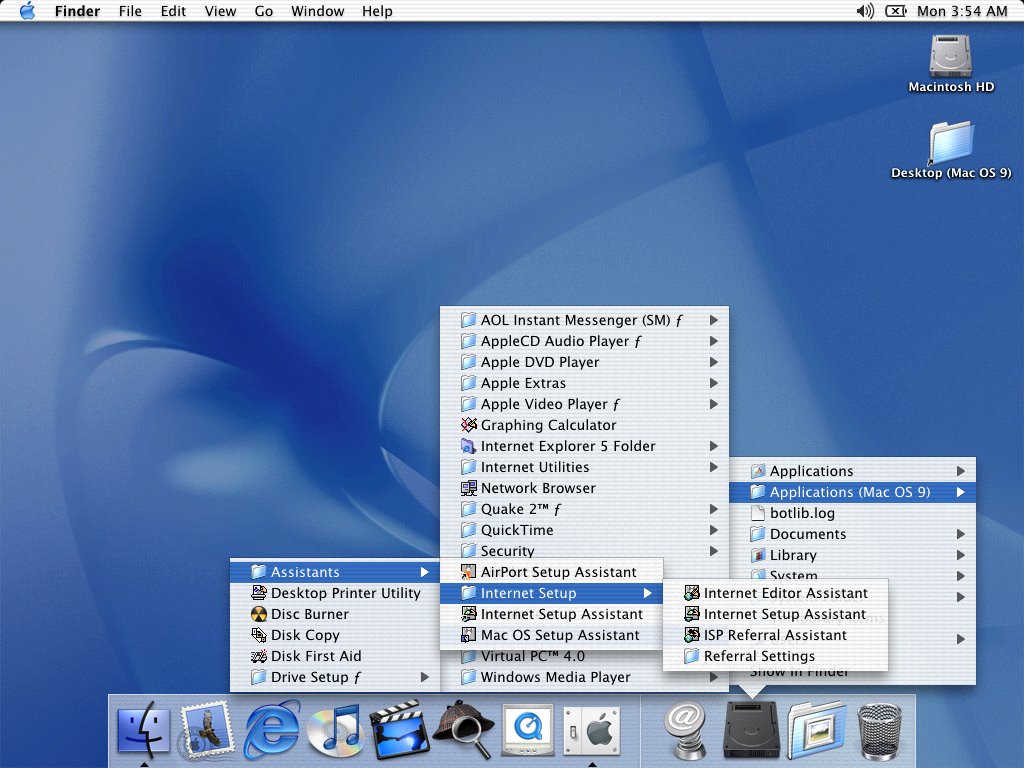Open the picture folder icon in the Dock
The width and height of the screenshot is (1024, 768).
815,729
